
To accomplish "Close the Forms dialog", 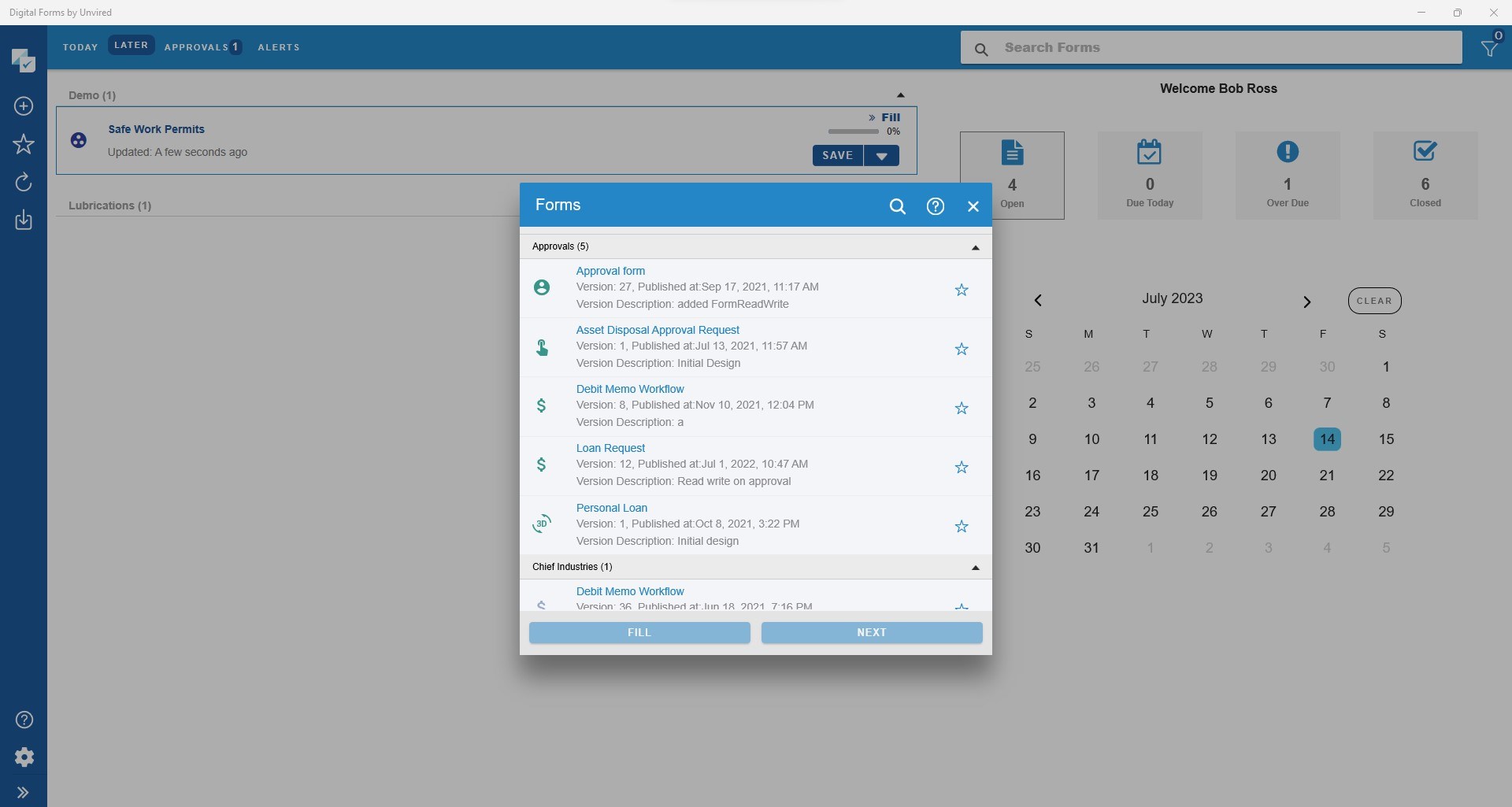I will coord(973,206).
